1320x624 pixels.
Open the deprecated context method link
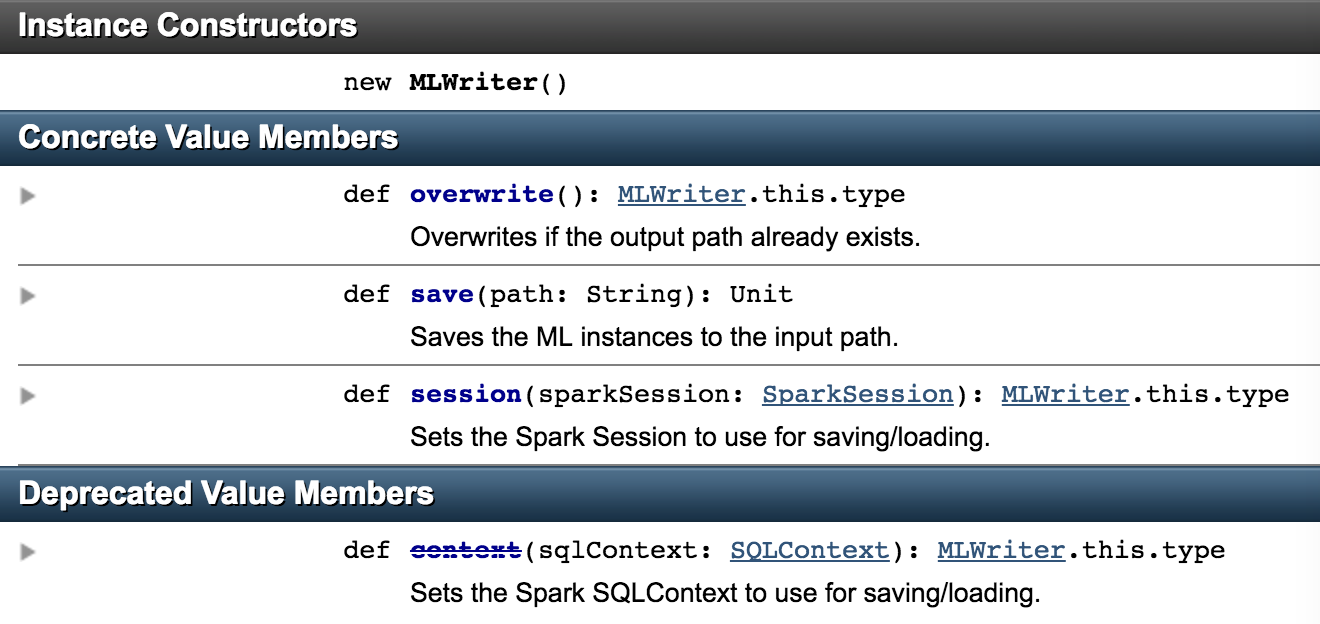(466, 550)
